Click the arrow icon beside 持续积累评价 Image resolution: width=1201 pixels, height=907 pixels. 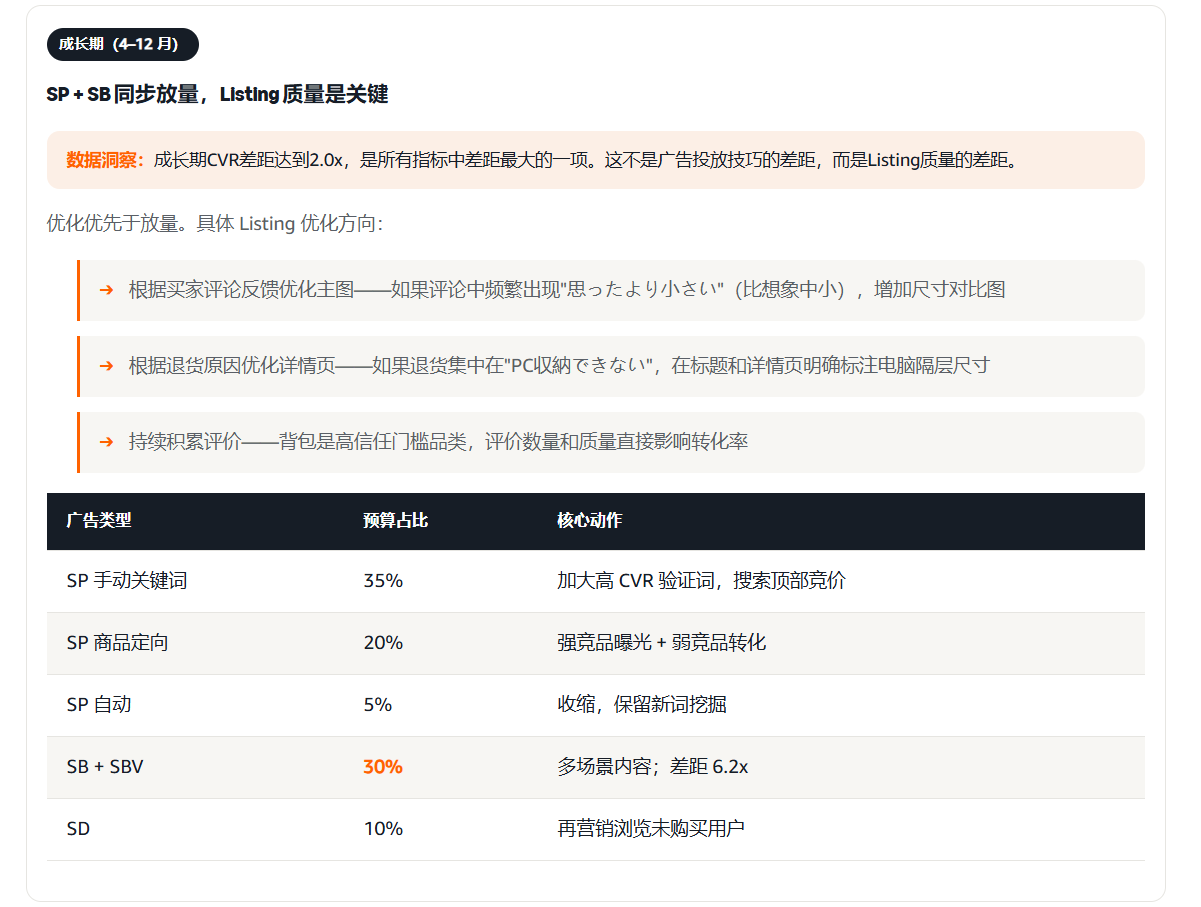point(106,442)
